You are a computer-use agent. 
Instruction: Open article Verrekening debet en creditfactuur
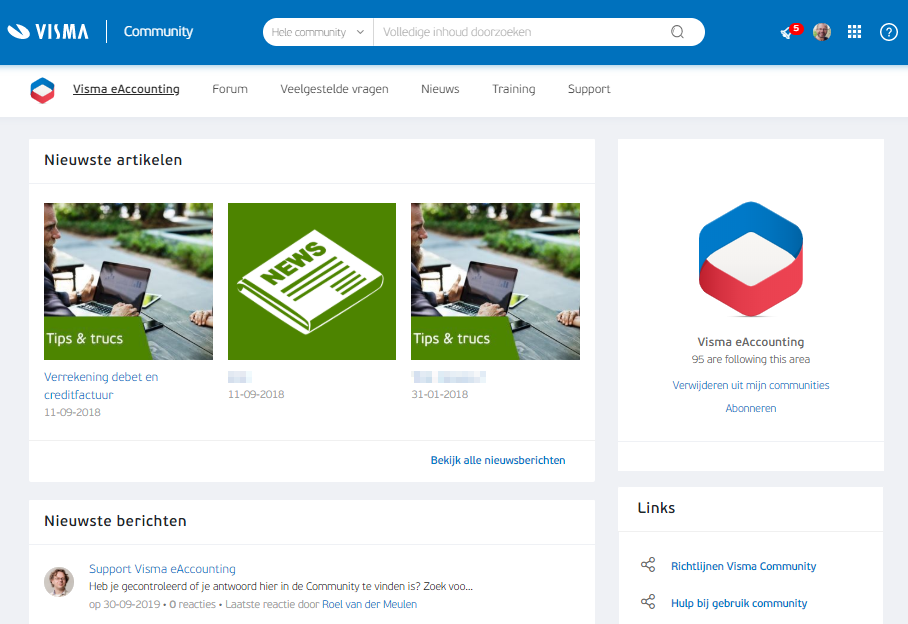pyautogui.click(x=101, y=386)
